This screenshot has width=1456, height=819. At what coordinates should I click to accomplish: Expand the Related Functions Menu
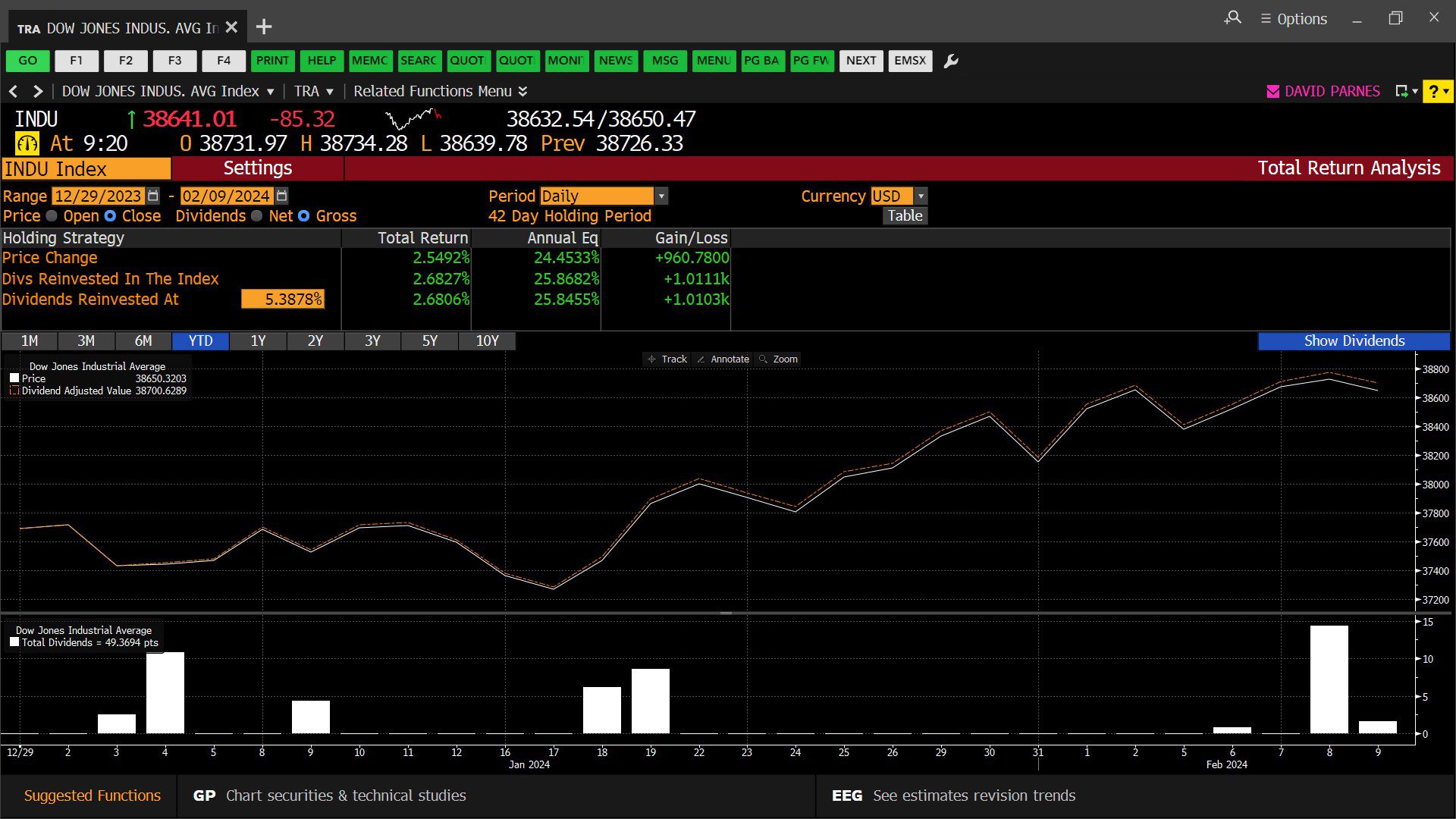click(x=441, y=91)
